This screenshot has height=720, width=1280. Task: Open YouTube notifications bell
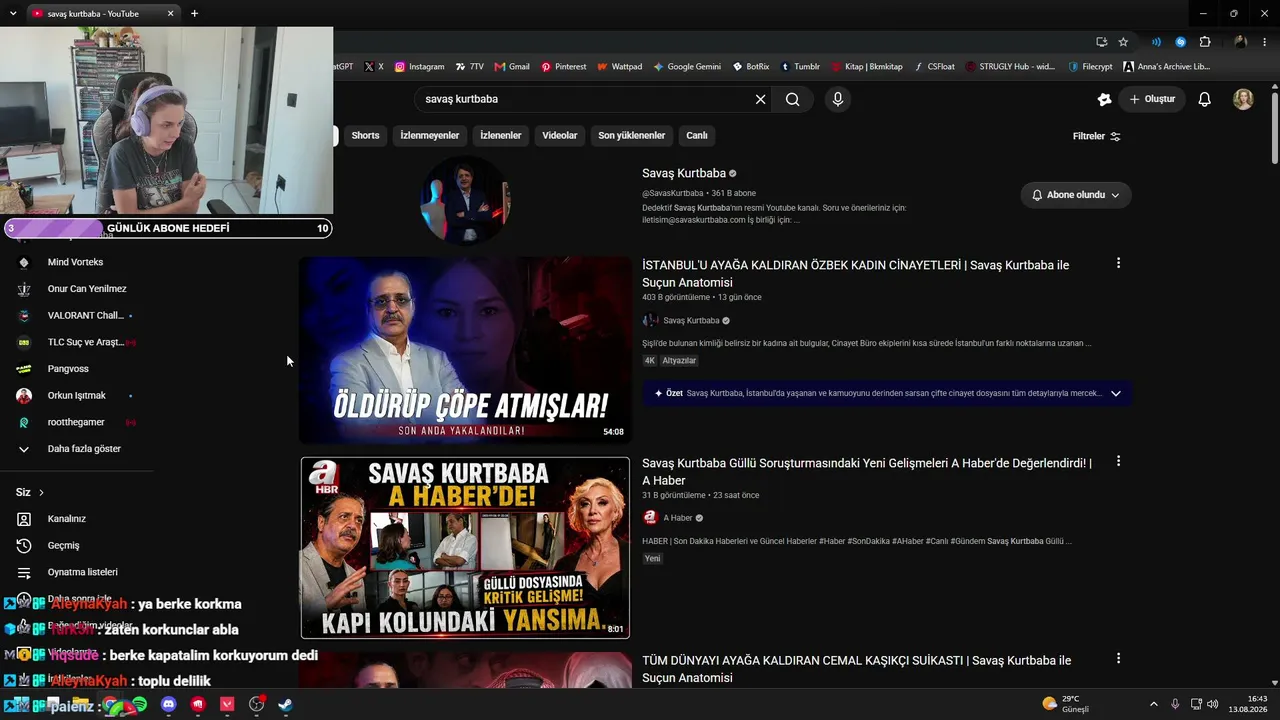[1204, 99]
